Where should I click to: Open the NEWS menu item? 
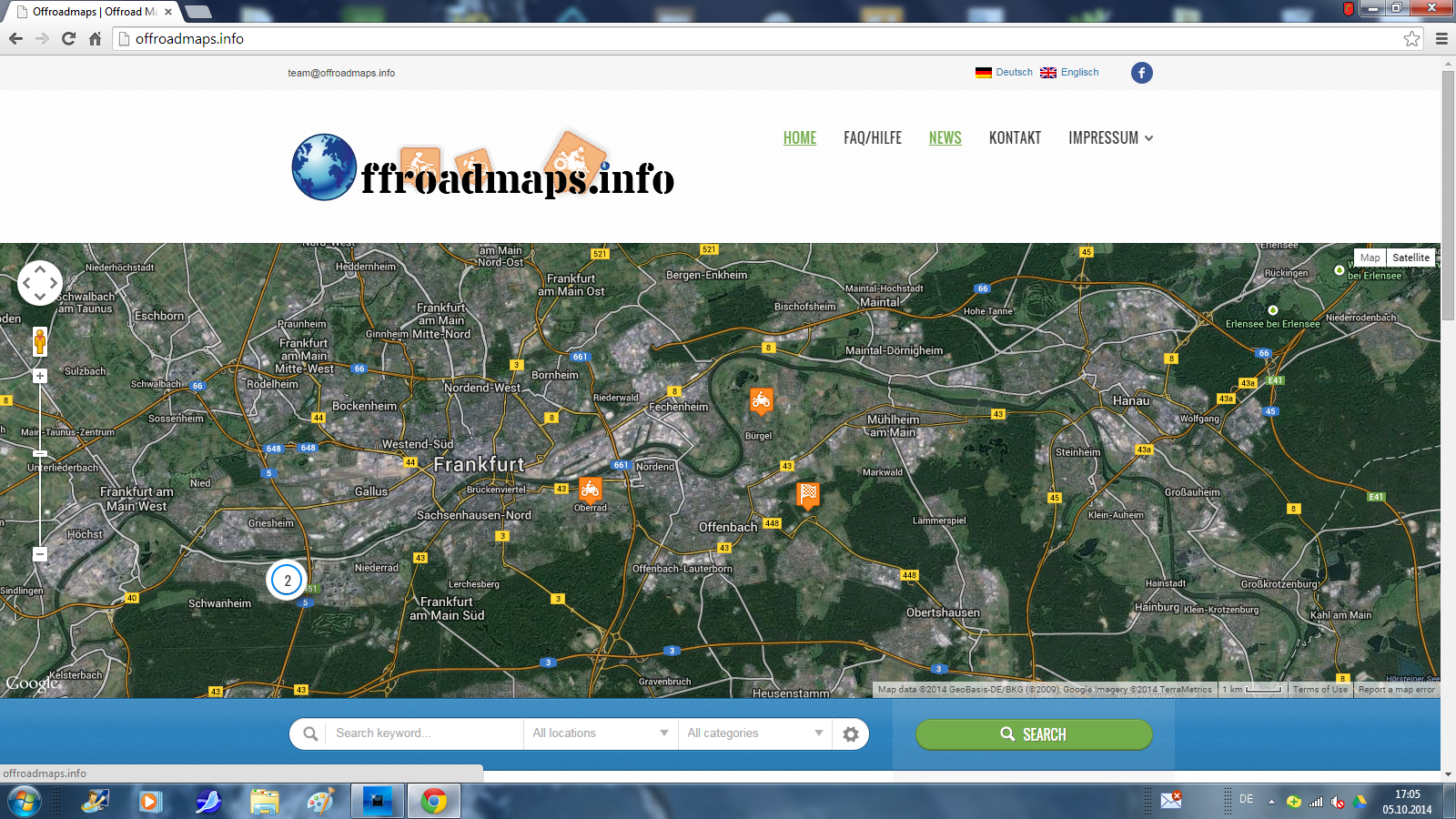click(945, 138)
